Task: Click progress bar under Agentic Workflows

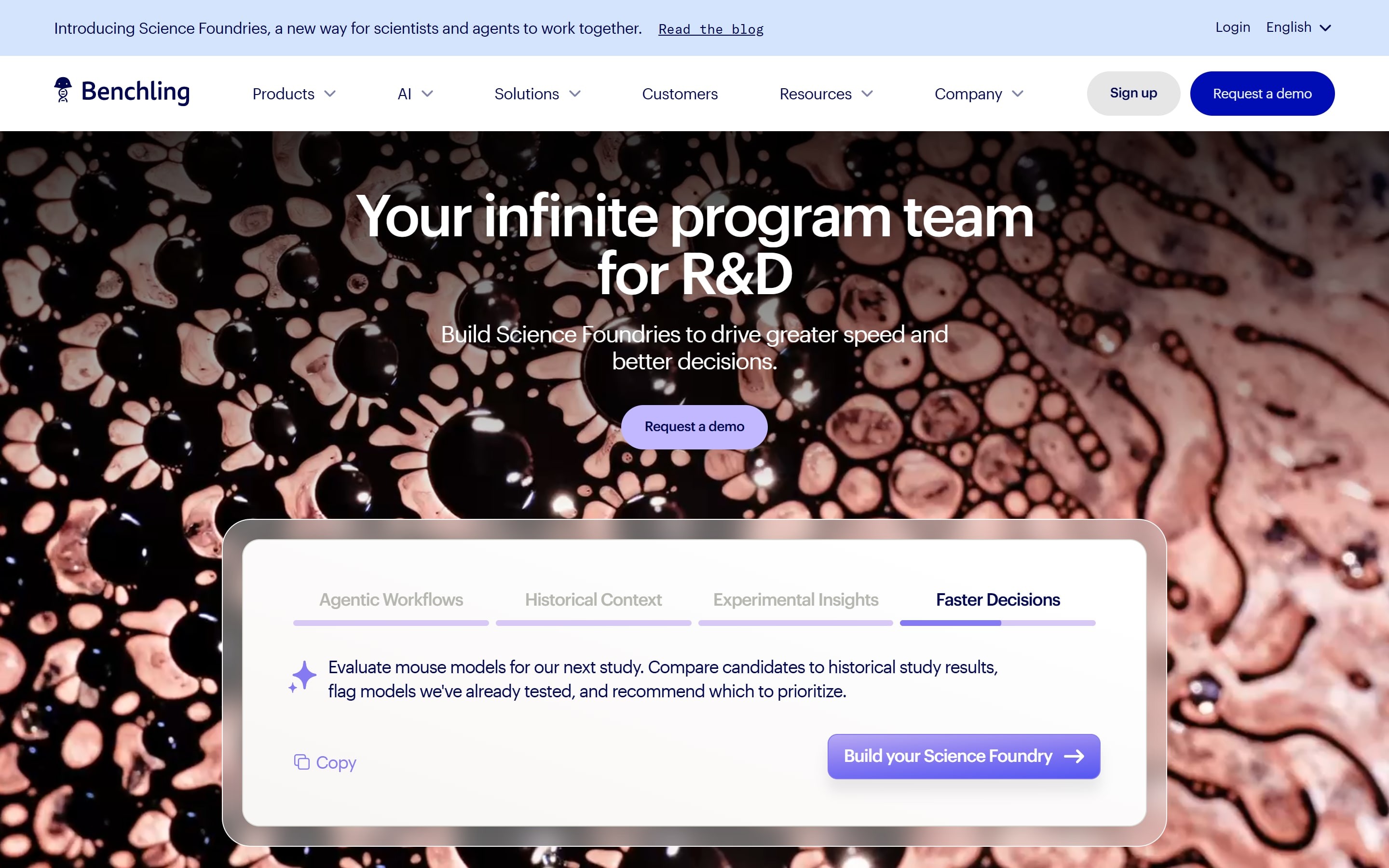Action: tap(391, 623)
